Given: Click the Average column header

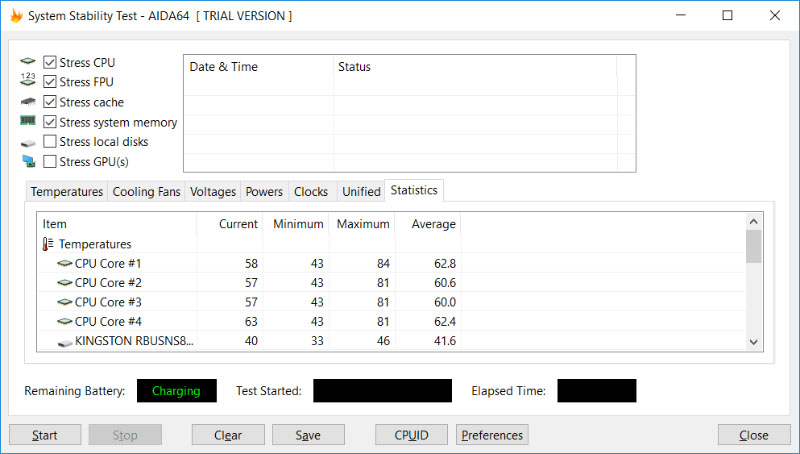Looking at the screenshot, I should [x=433, y=224].
